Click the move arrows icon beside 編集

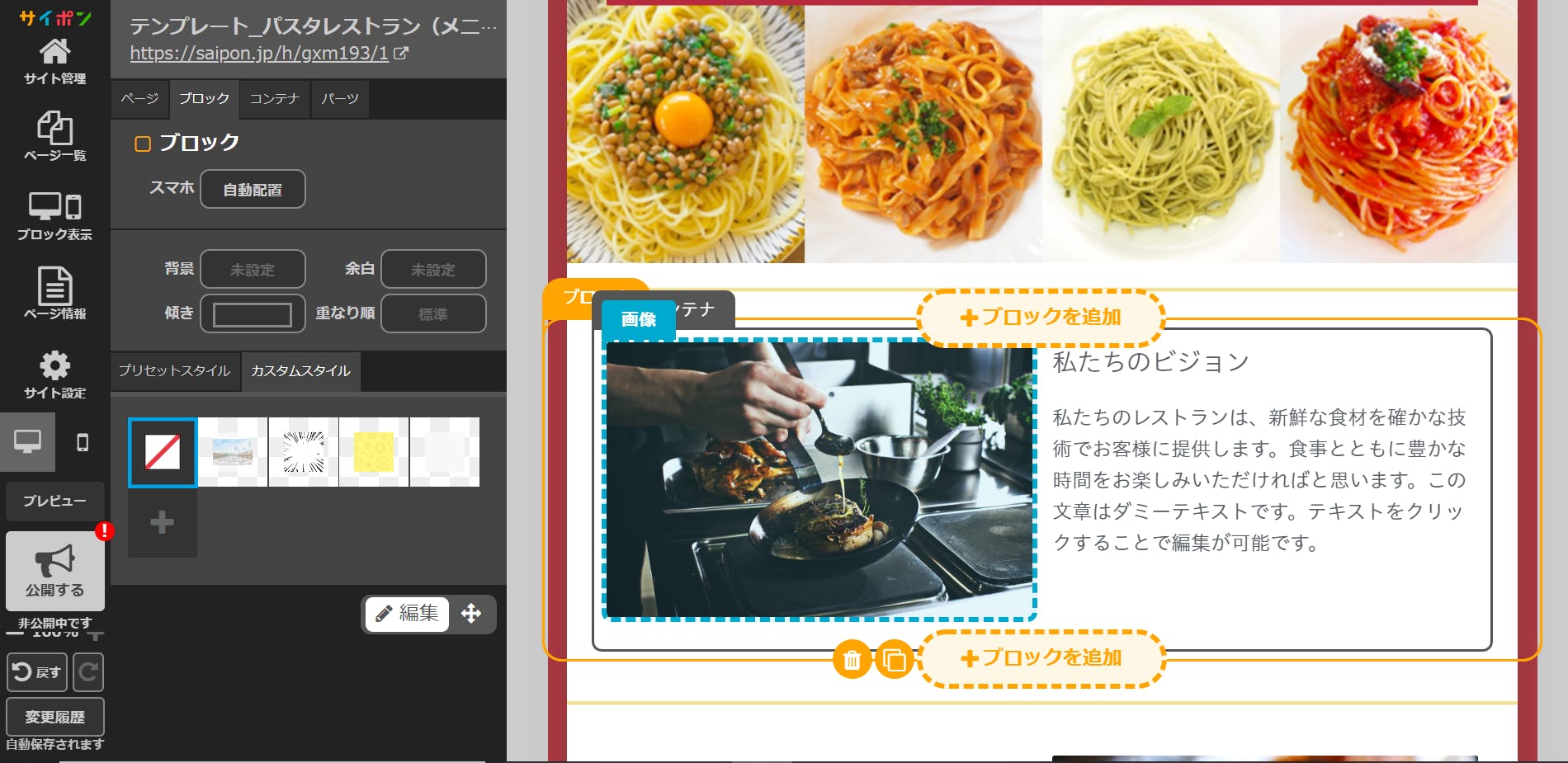coord(471,614)
